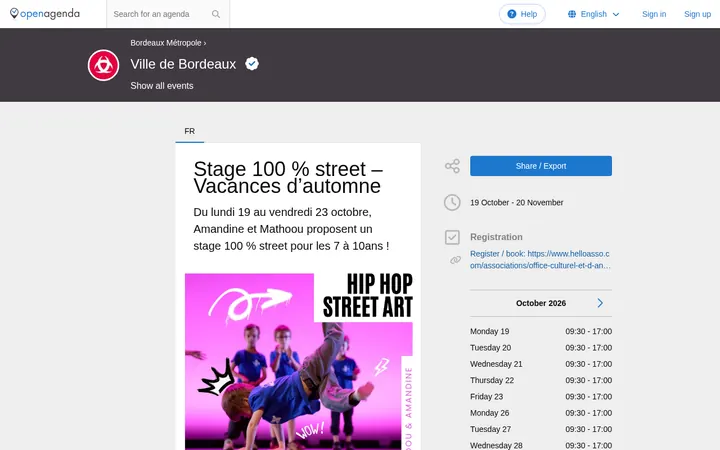Select the Monday 26 timing row
The width and height of the screenshot is (720, 450).
[540, 413]
